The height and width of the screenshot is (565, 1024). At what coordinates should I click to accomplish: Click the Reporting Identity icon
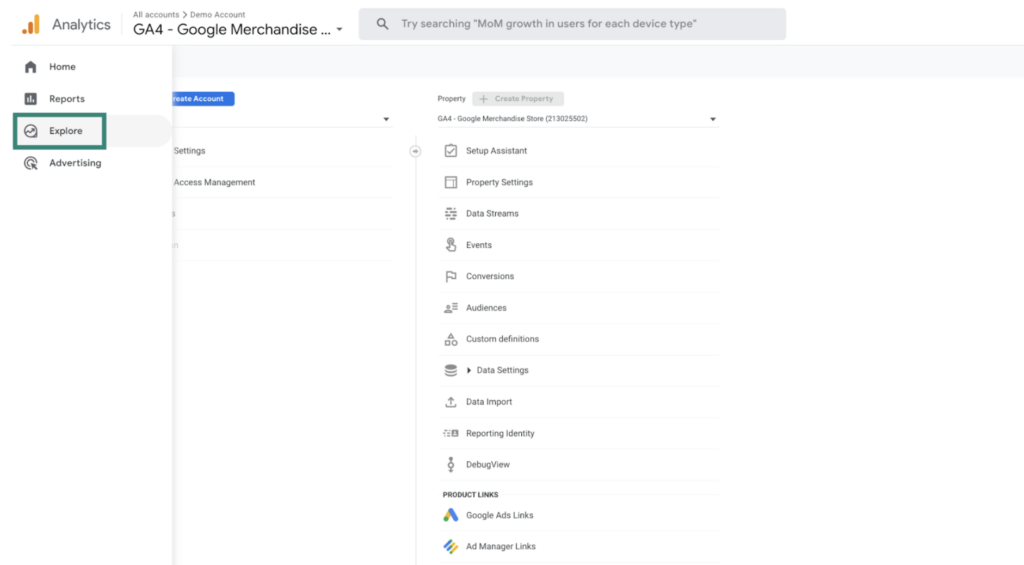(451, 433)
